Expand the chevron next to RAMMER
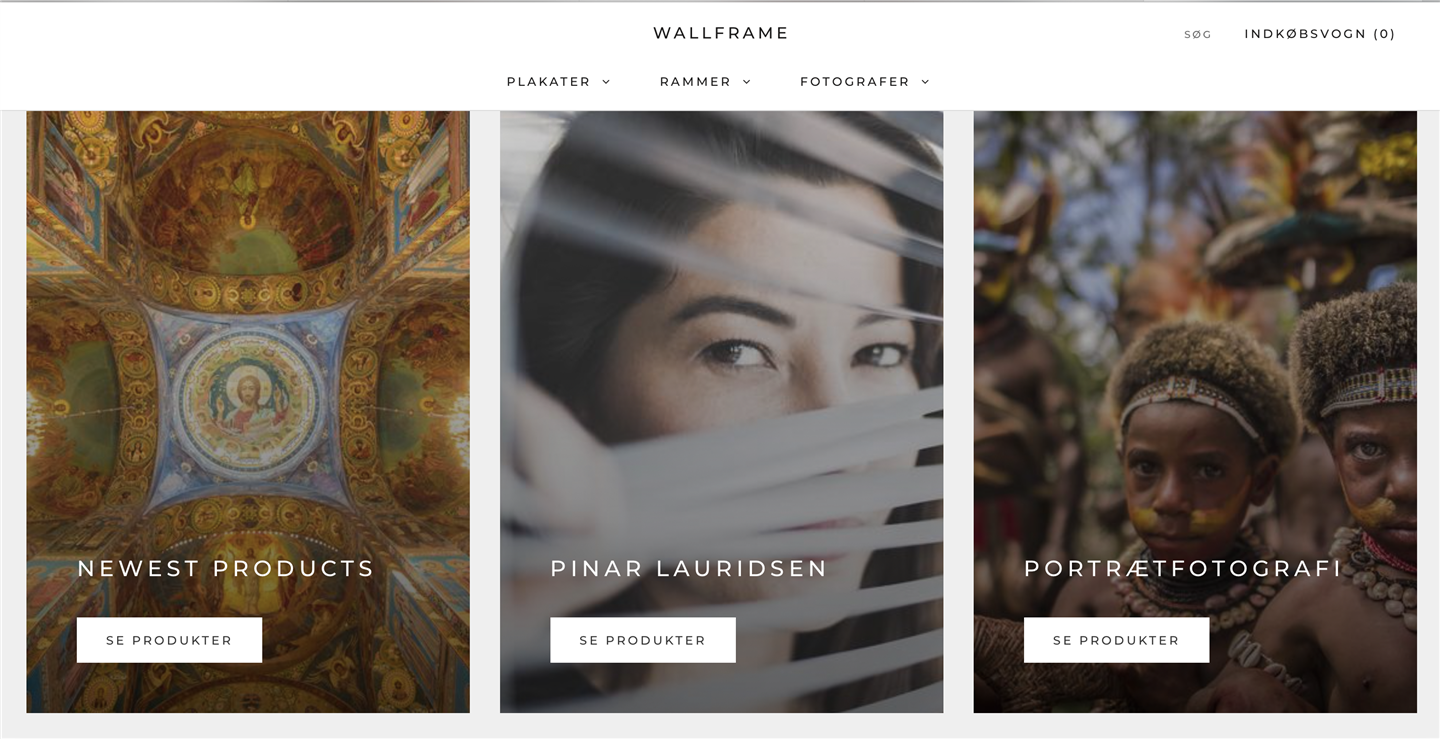This screenshot has width=1440, height=739. (746, 82)
